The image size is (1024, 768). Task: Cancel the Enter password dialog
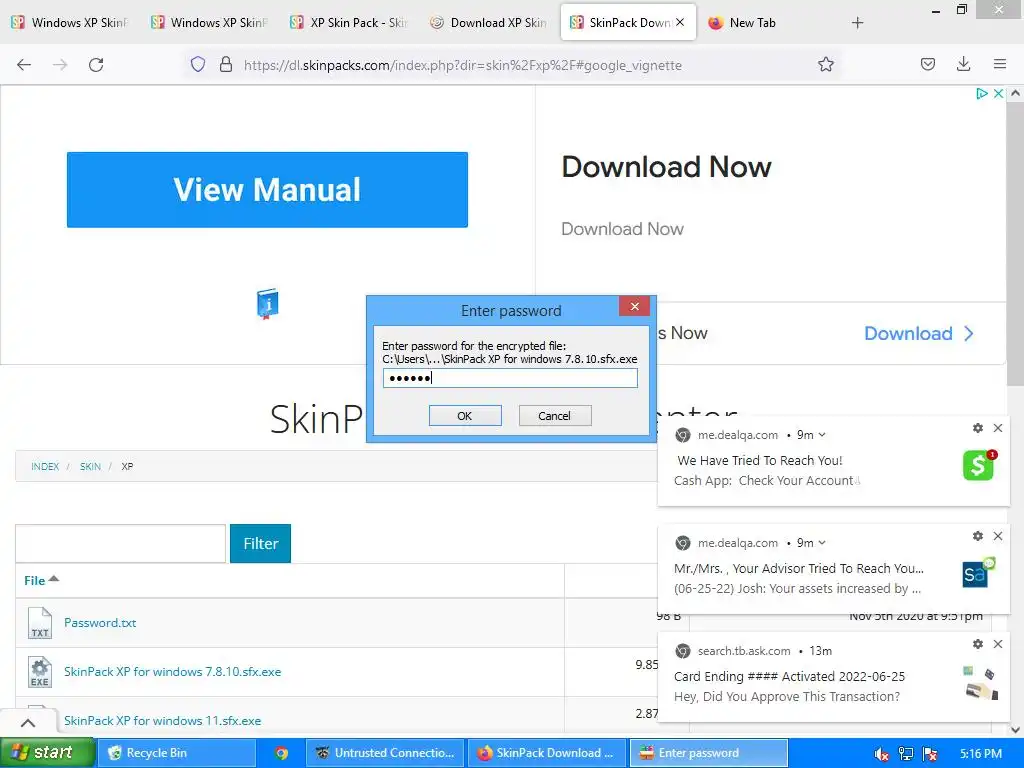pos(554,416)
